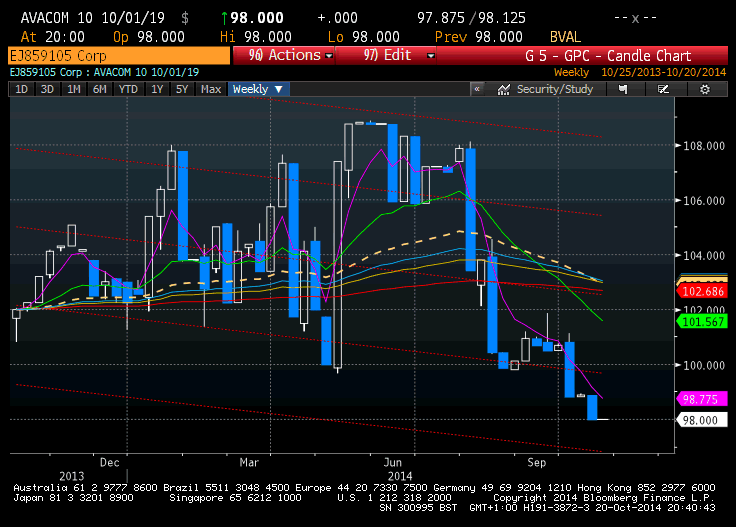The image size is (736, 527).
Task: Click the date range 10/25/2013-10/20/2014
Action: (x=663, y=72)
